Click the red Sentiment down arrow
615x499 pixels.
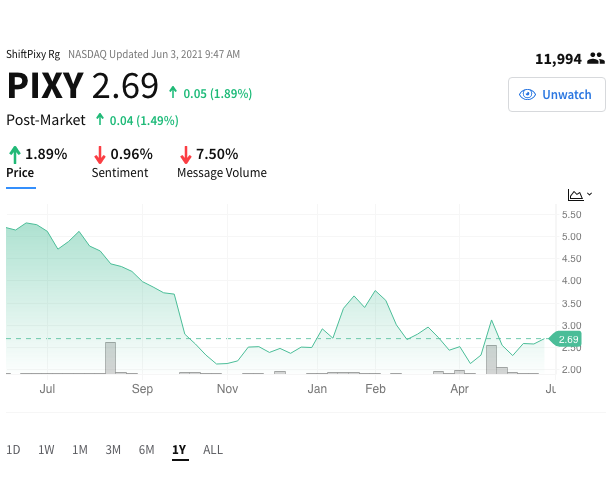(100, 155)
